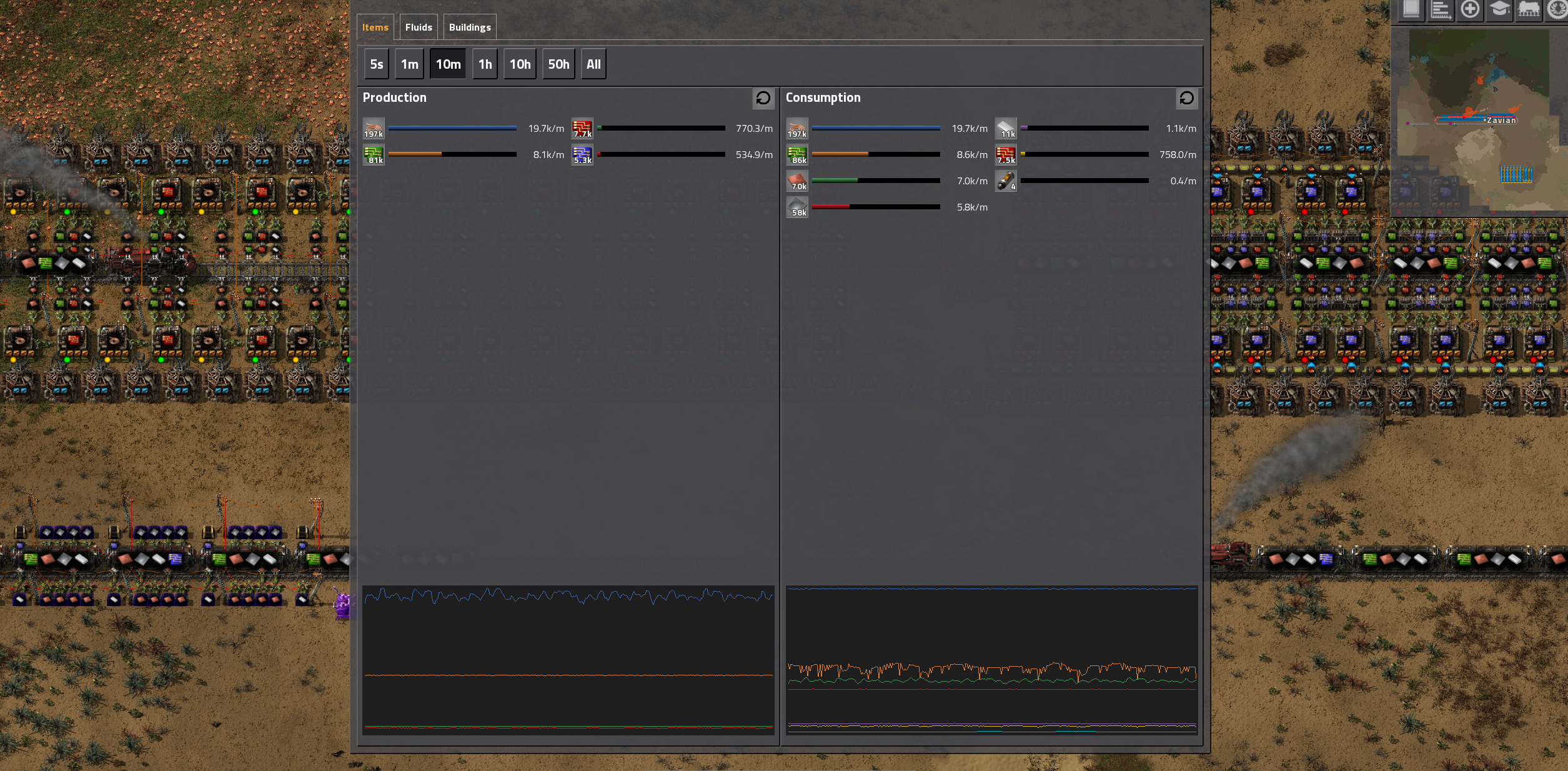Set time range to 1h

(485, 64)
